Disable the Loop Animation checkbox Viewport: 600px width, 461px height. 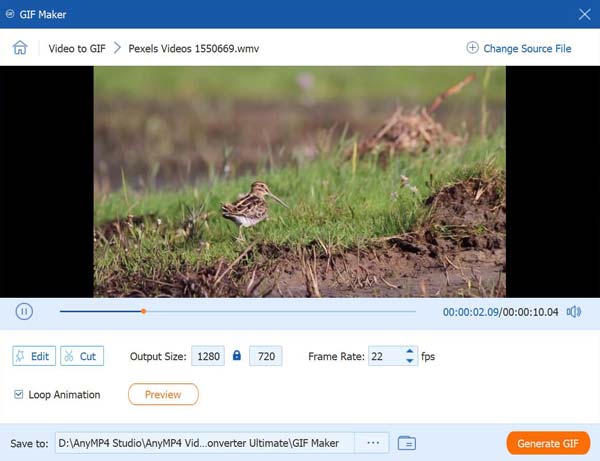[19, 395]
